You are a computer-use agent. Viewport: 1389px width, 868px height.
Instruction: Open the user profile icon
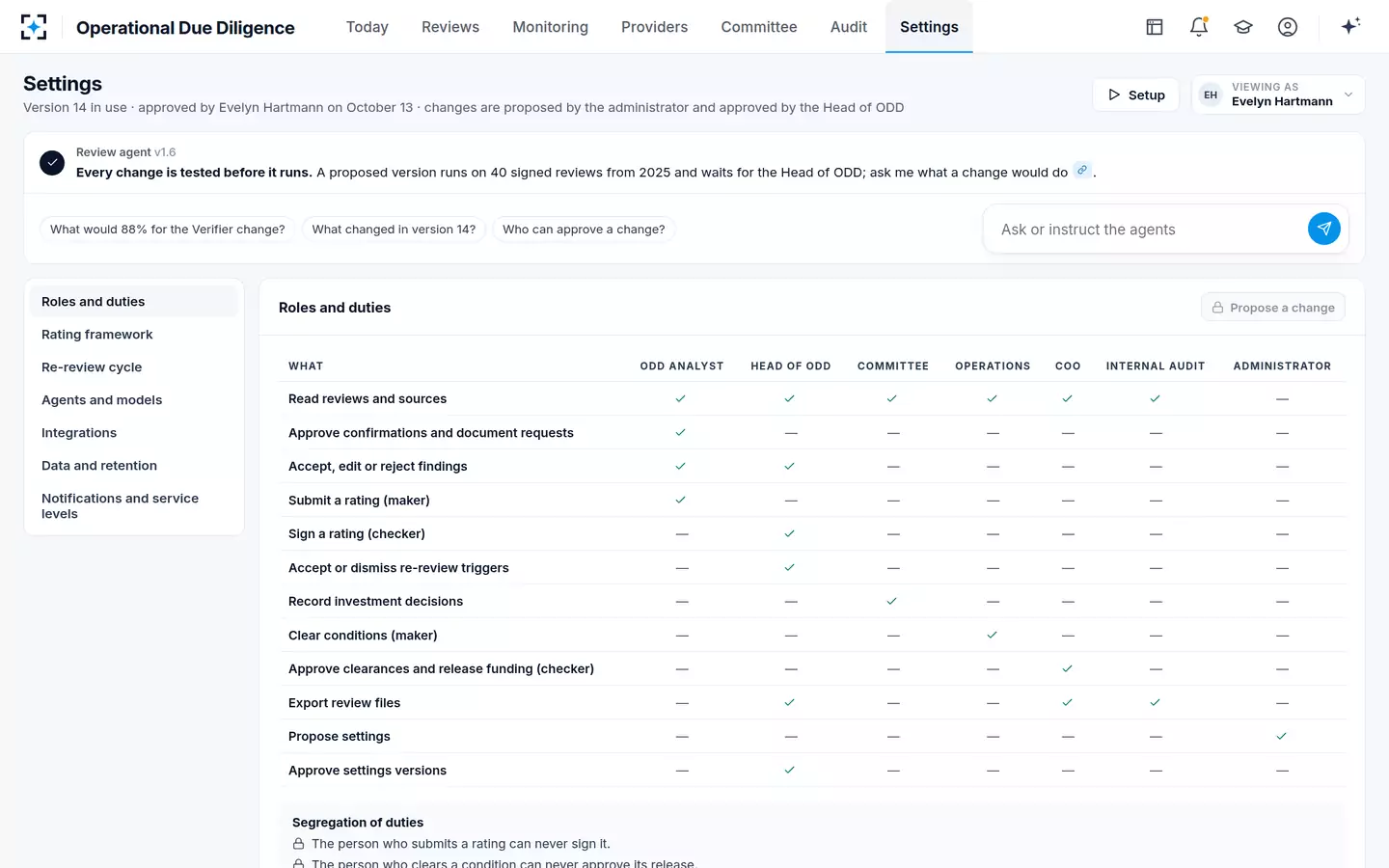[x=1288, y=27]
